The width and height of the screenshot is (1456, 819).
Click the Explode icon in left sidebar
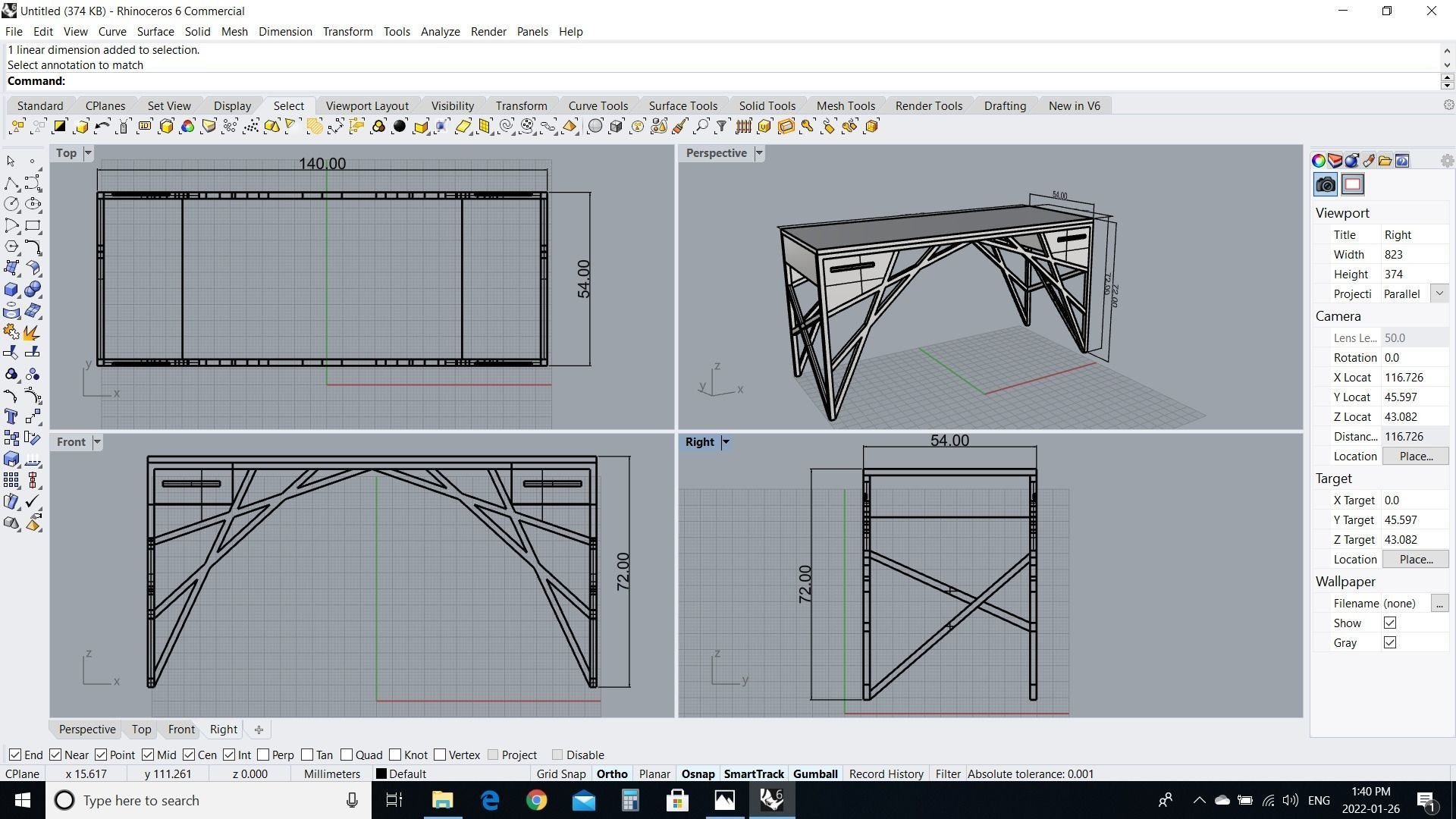pyautogui.click(x=33, y=332)
